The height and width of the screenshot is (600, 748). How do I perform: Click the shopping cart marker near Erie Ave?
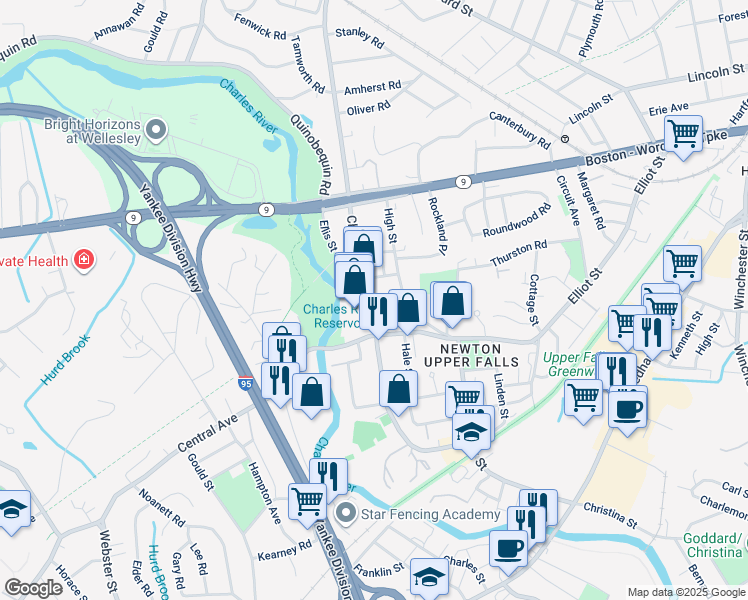pos(684,135)
